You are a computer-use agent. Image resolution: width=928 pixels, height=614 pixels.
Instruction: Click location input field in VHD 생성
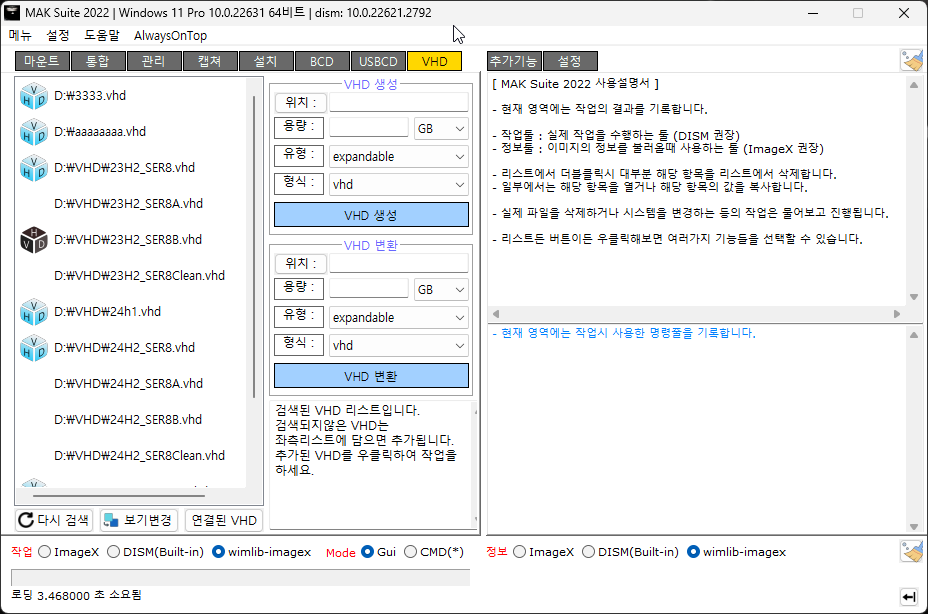coord(399,102)
